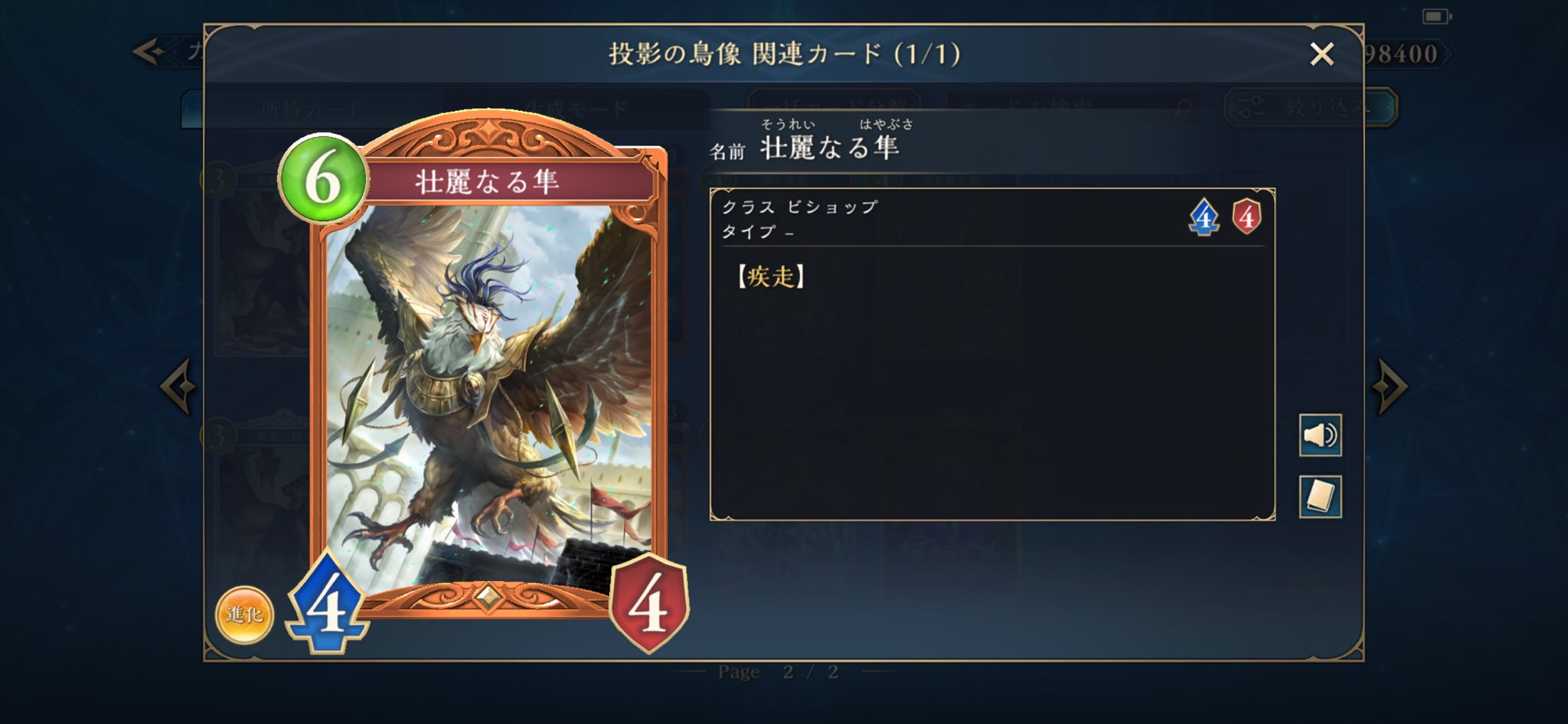1568x724 pixels.
Task: Play the card voice with speaker icon
Action: pos(1320,435)
